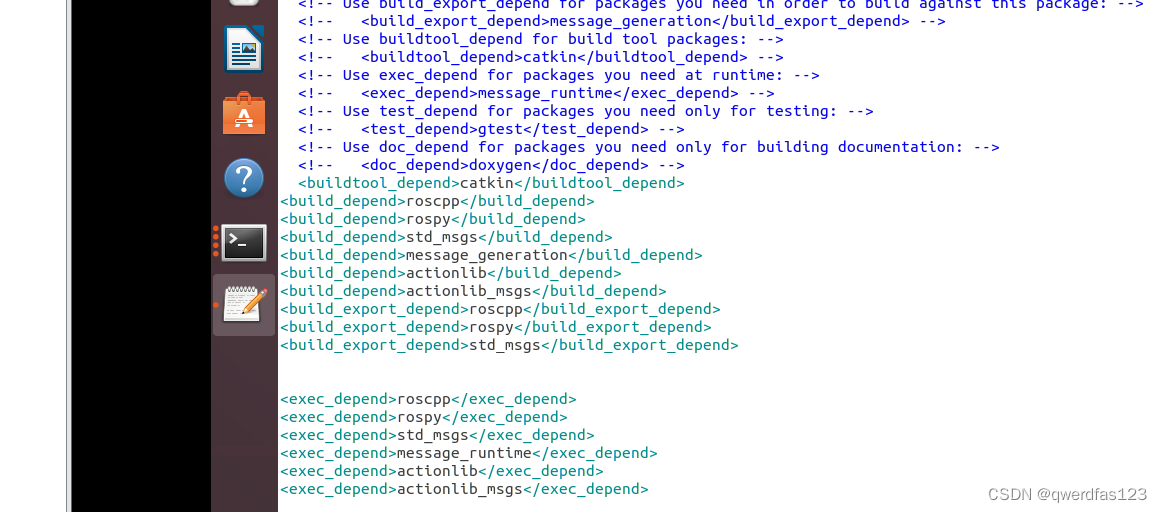The height and width of the screenshot is (512, 1162).
Task: Click the catkin buildtool_depend line
Action: pos(491,183)
